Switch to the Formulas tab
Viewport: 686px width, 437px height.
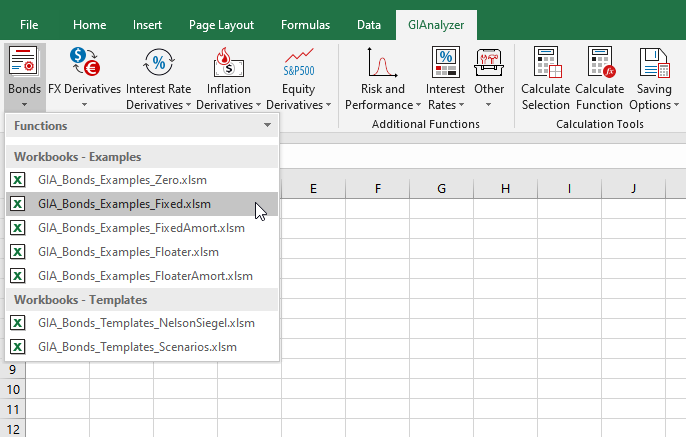[305, 25]
